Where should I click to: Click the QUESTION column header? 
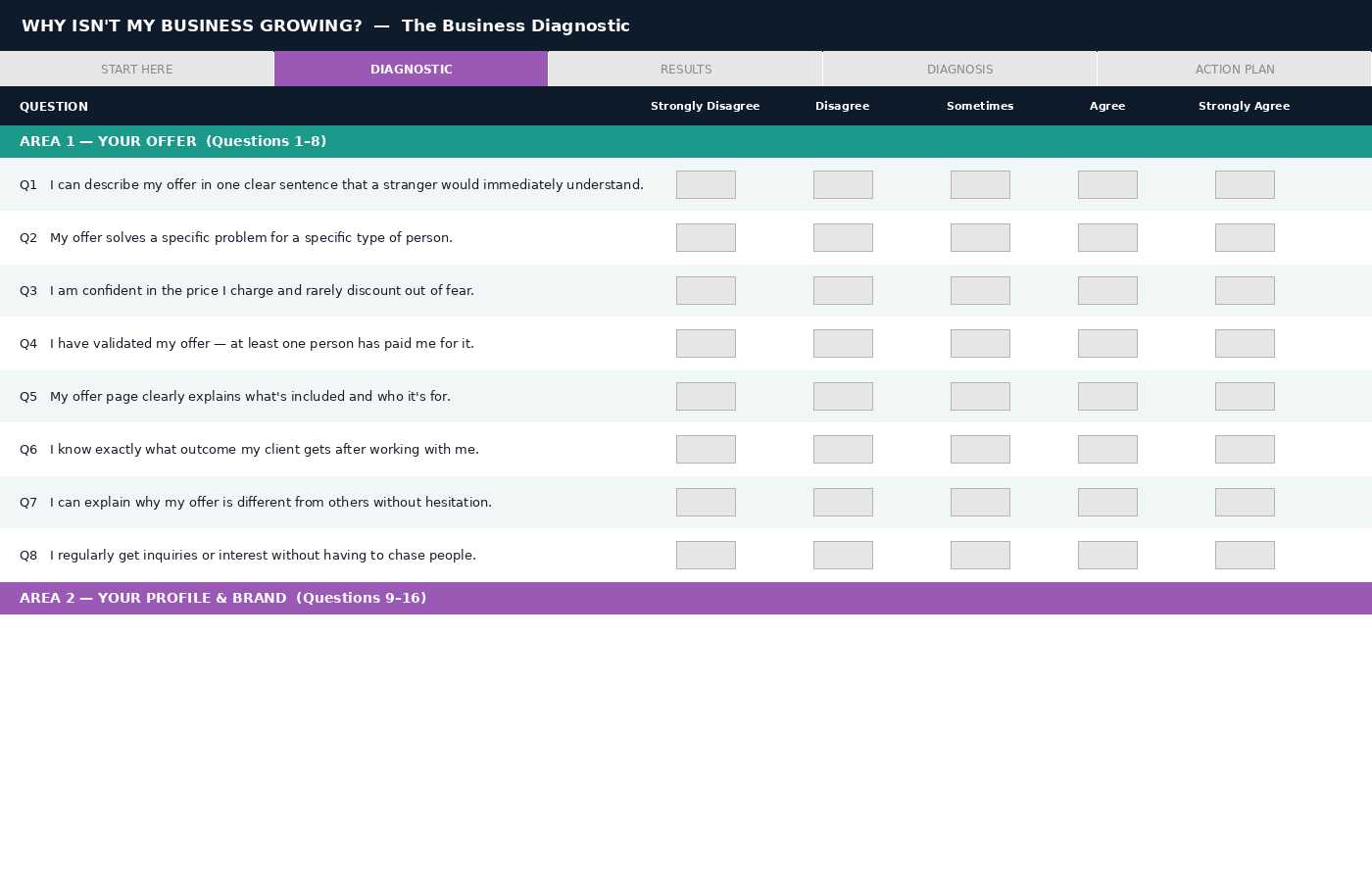pos(54,106)
